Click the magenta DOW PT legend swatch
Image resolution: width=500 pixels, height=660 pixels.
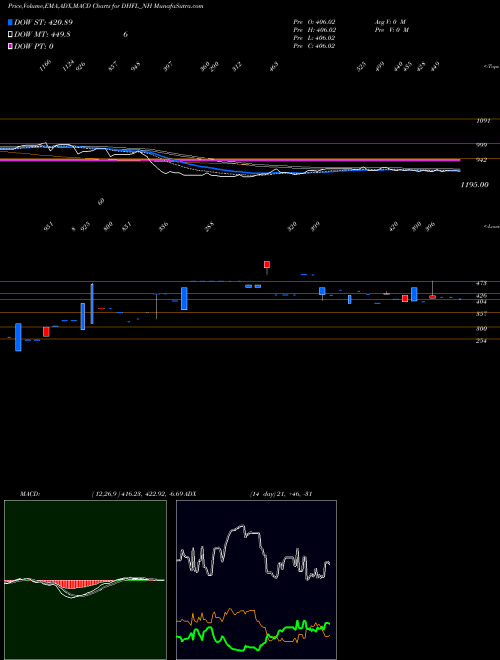(10, 46)
